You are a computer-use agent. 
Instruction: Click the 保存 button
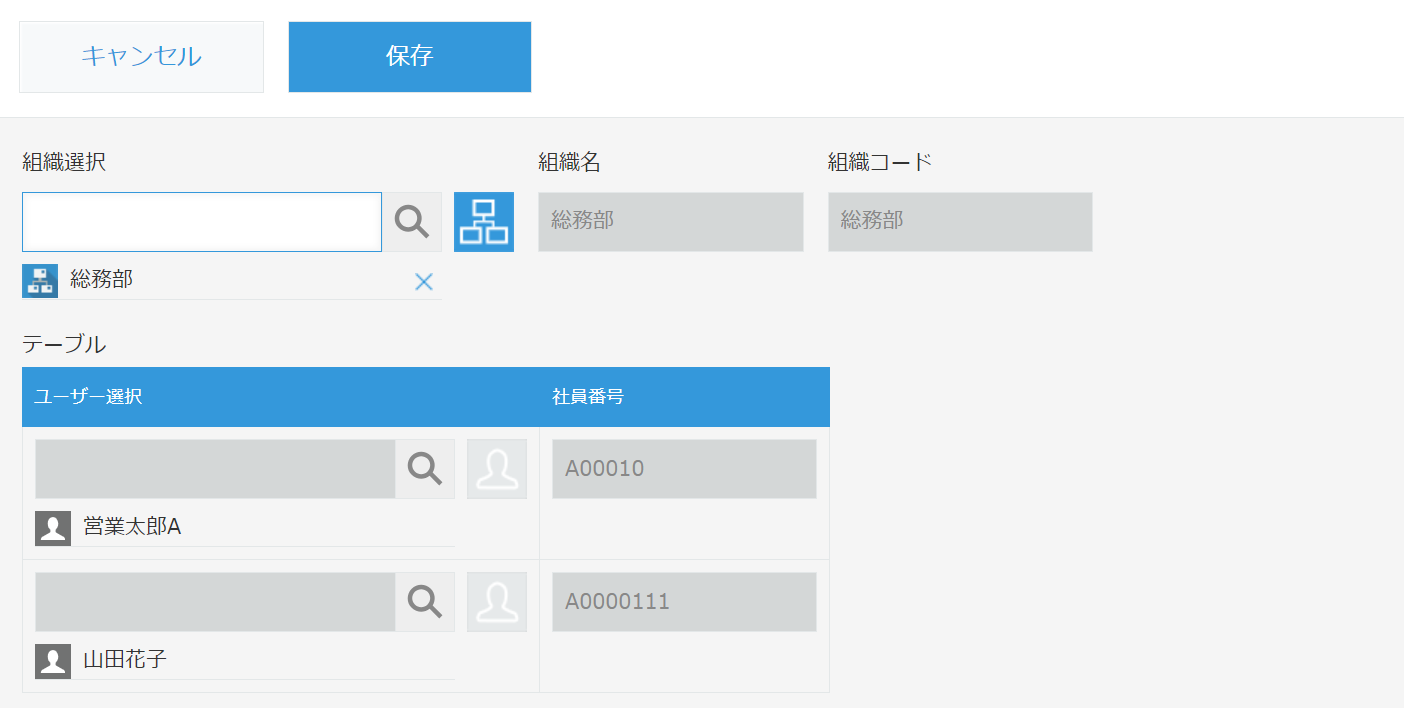(410, 57)
